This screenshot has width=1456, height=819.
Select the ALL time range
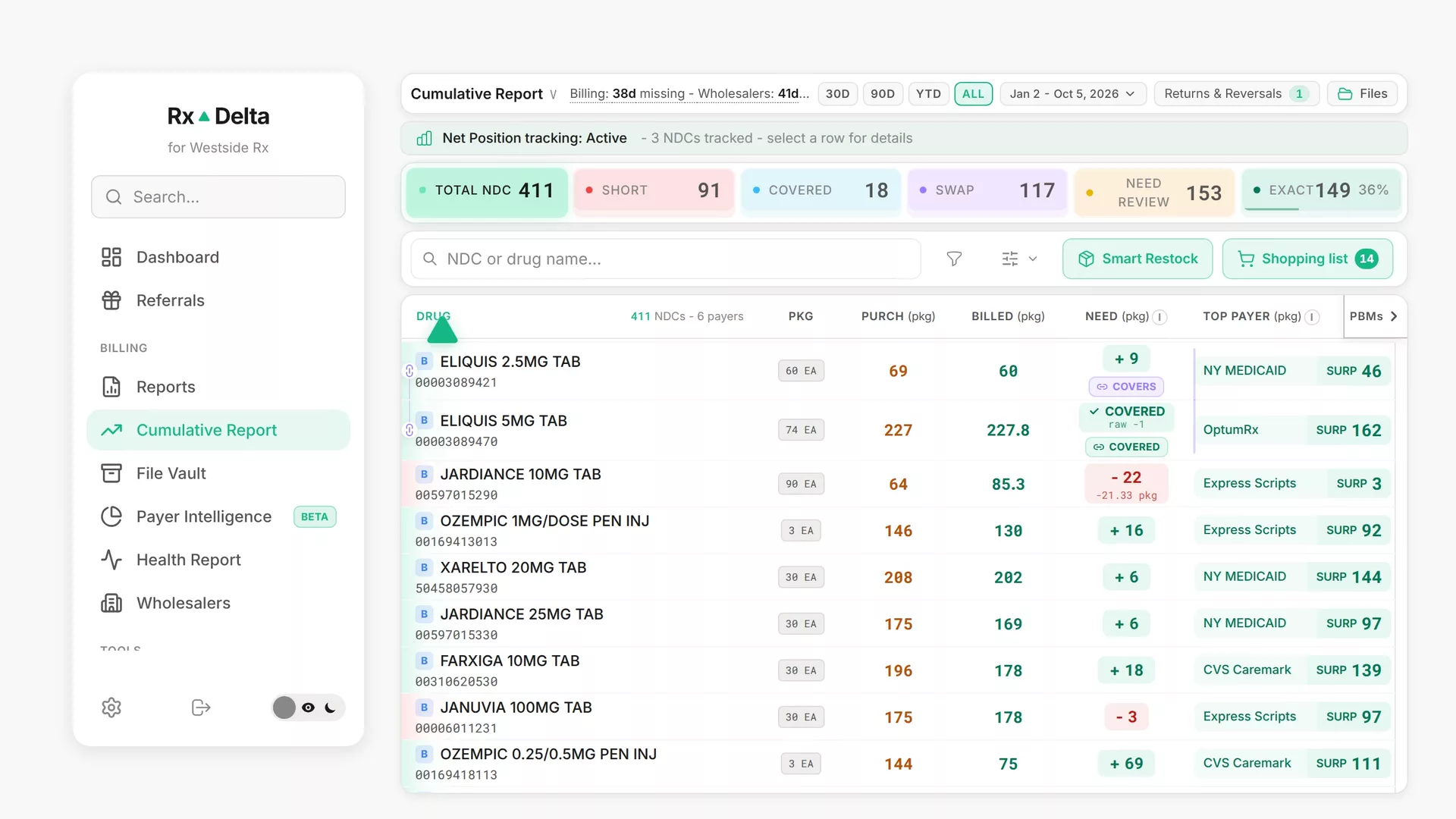(973, 94)
